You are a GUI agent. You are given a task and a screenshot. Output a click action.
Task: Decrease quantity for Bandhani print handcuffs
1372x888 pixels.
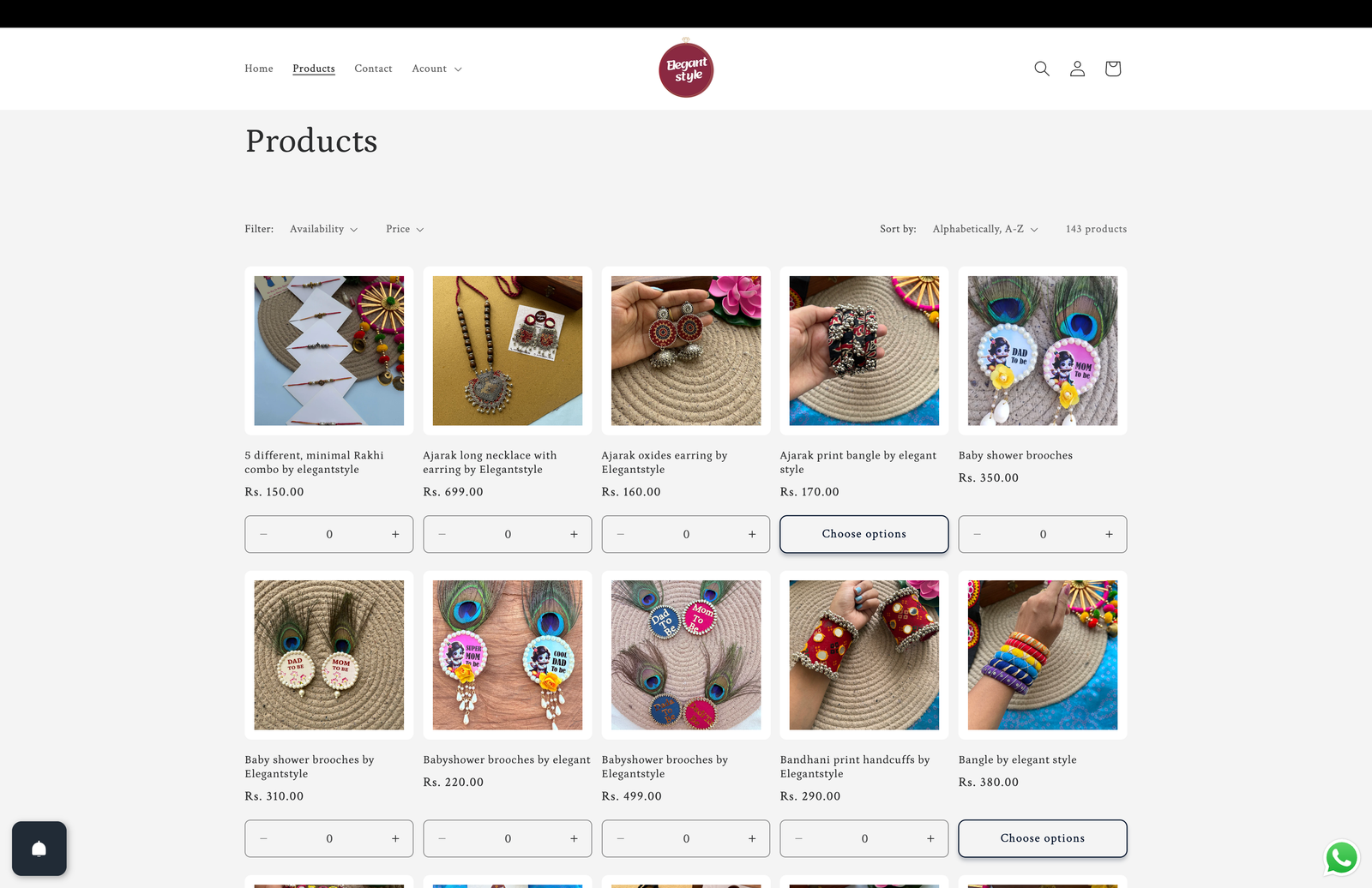(x=798, y=838)
